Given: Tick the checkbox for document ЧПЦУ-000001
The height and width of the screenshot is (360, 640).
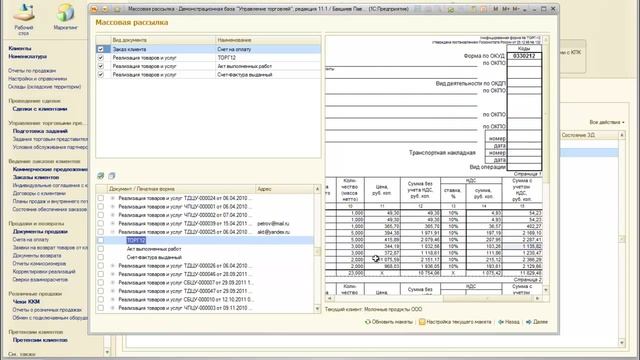Looking at the screenshot, I should (100, 207).
